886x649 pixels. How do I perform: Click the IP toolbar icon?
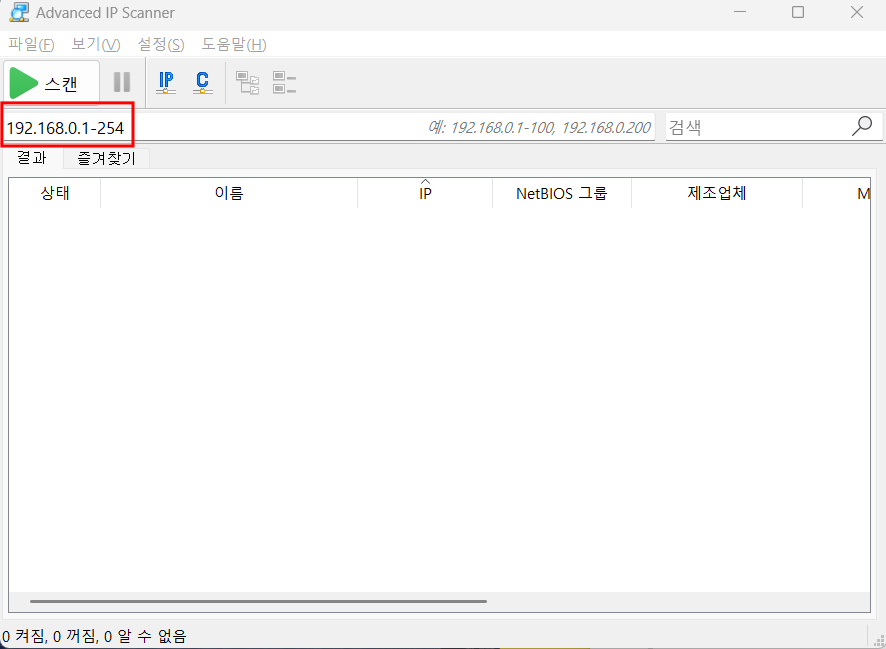tap(166, 82)
